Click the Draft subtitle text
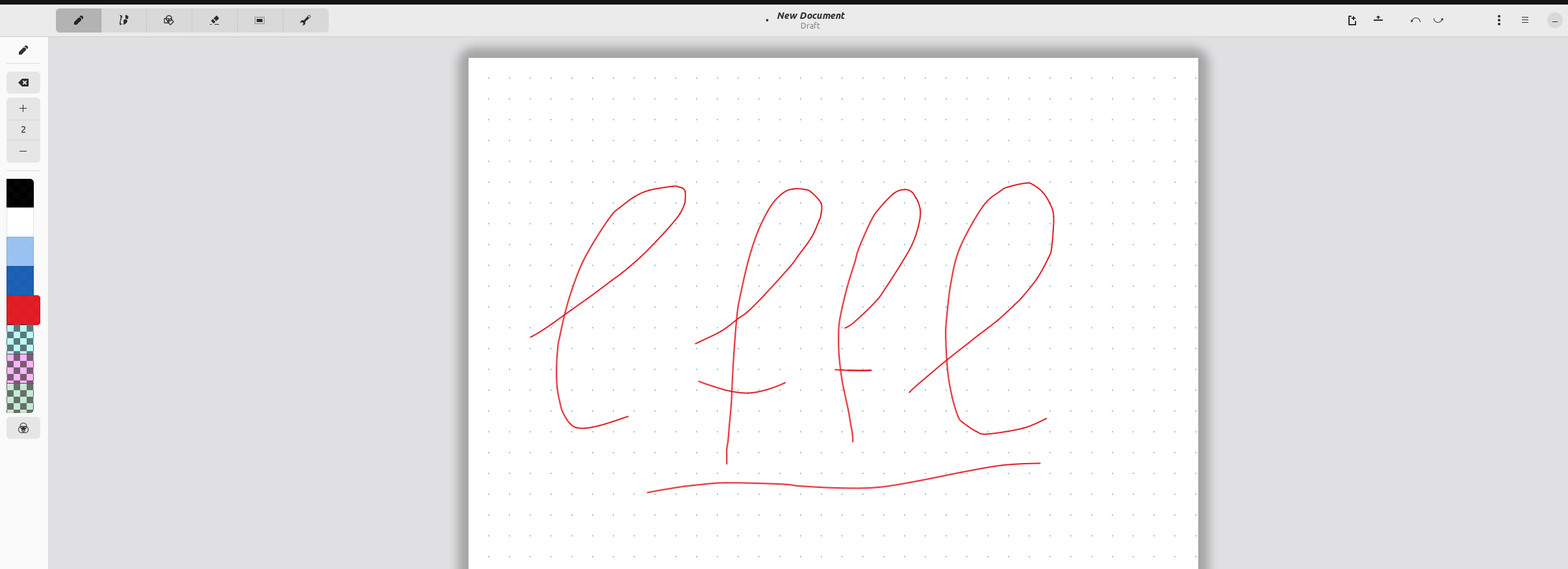 click(810, 26)
